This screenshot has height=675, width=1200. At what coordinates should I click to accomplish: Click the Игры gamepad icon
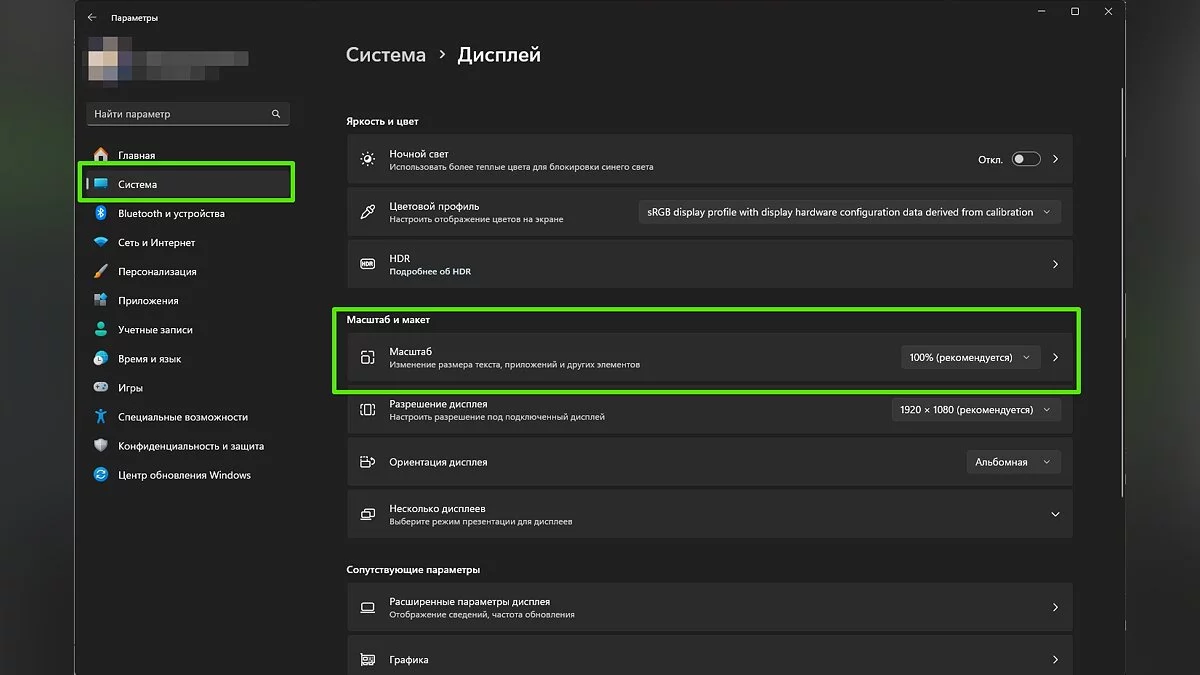click(x=101, y=387)
